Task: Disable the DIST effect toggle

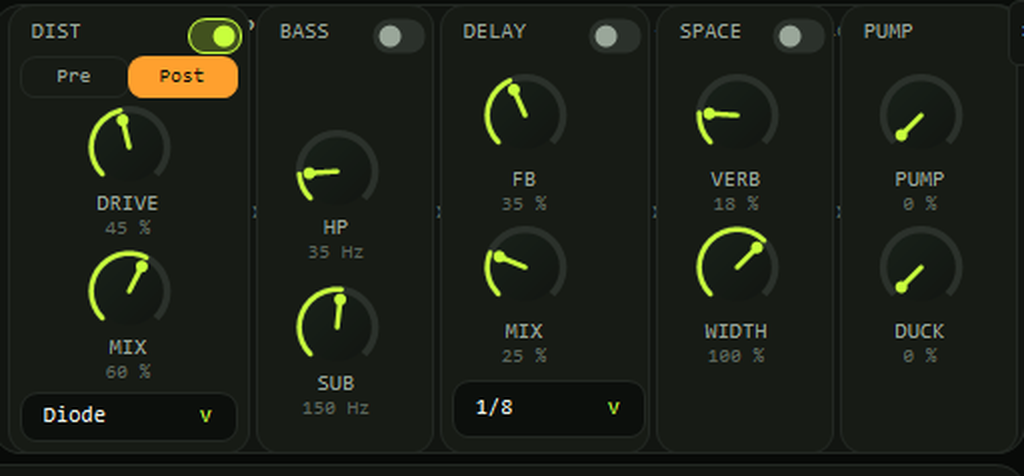Action: (215, 36)
